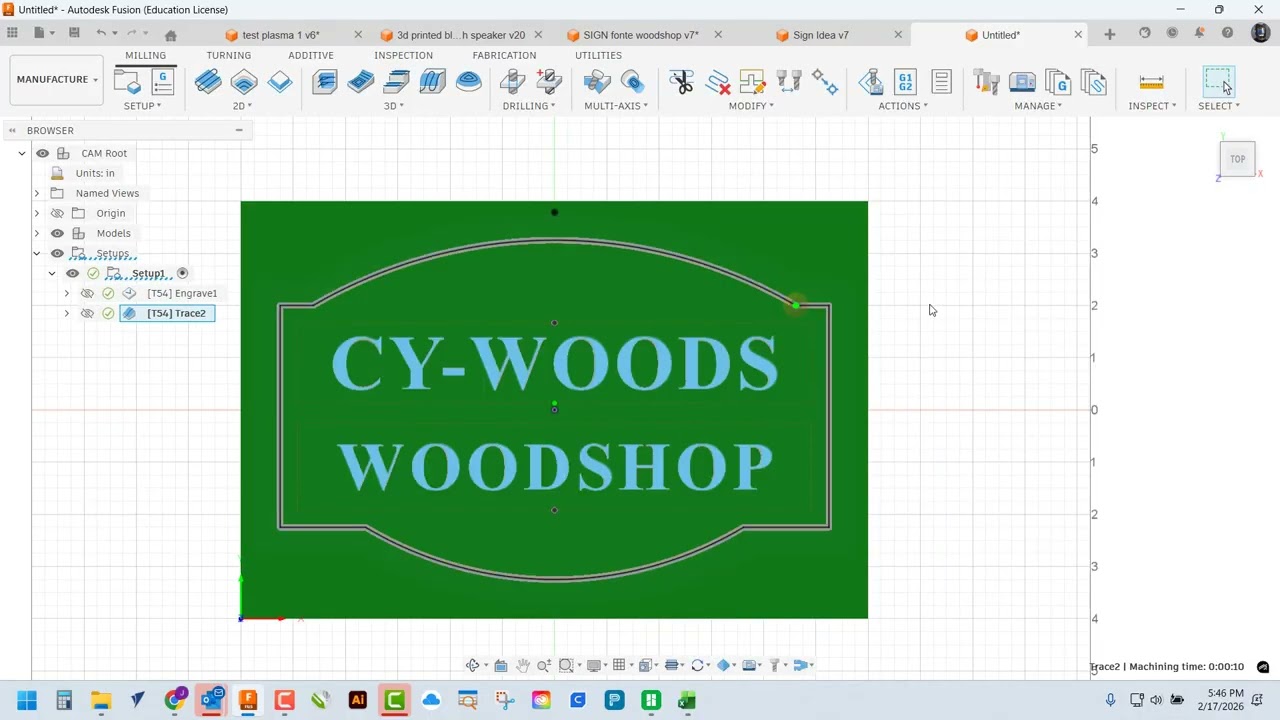Collapse the Setup1 node
1280x720 pixels.
click(x=52, y=273)
